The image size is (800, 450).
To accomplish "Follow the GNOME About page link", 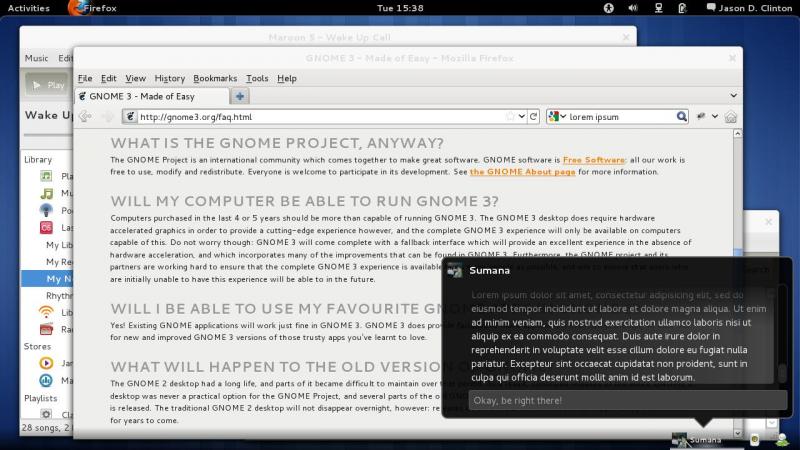I will [522, 172].
